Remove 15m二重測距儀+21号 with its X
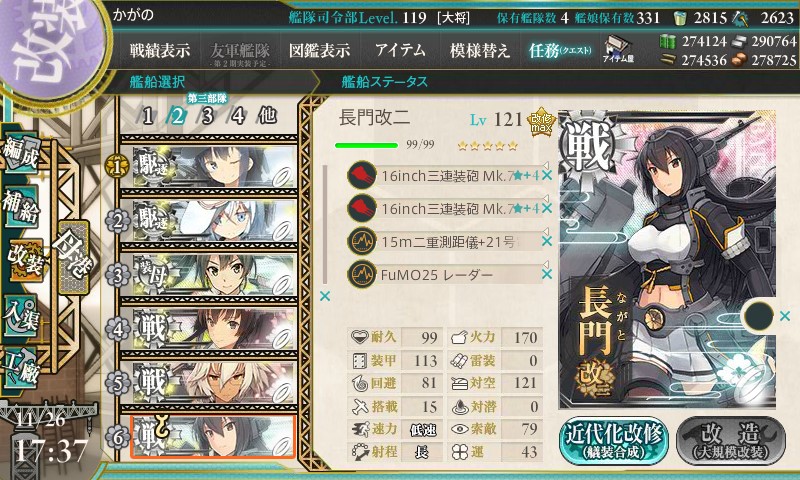 coord(546,241)
